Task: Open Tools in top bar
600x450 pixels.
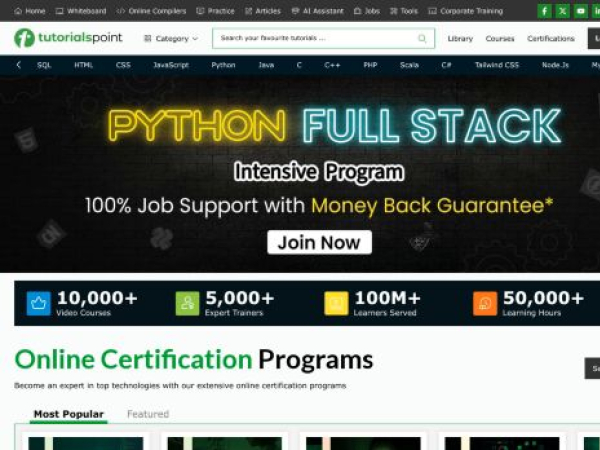Action: (x=404, y=11)
